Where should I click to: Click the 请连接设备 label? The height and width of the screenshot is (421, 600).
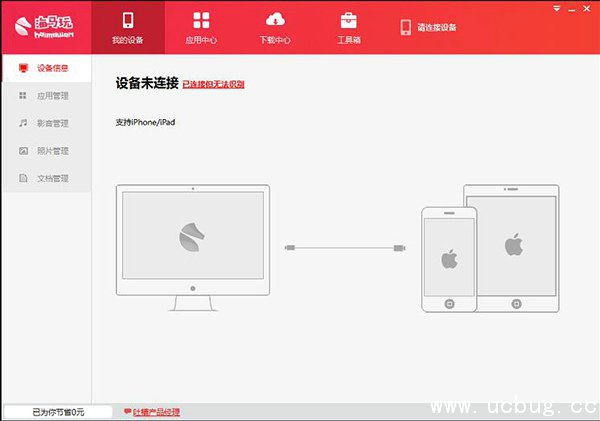[x=437, y=28]
